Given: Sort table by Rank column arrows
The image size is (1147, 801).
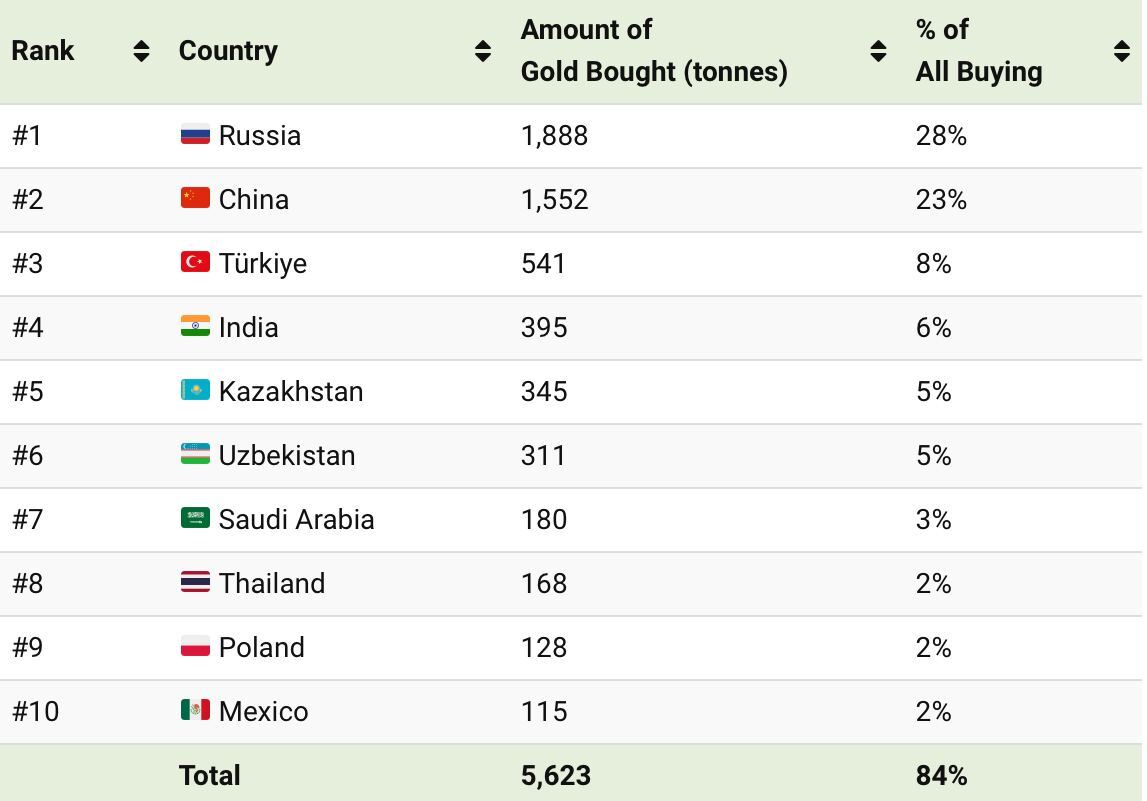Looking at the screenshot, I should coord(141,51).
